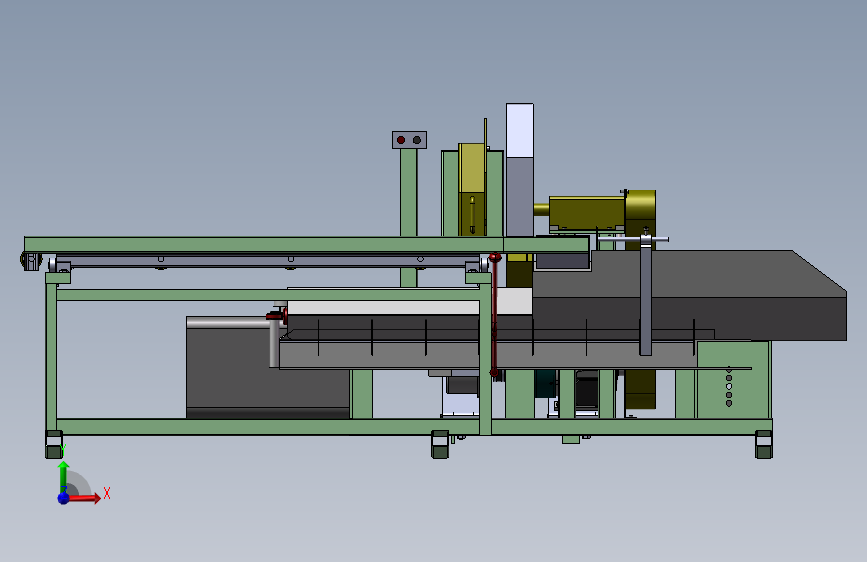Image resolution: width=867 pixels, height=562 pixels.
Task: Select the dark button on the control box
Action: 417,140
